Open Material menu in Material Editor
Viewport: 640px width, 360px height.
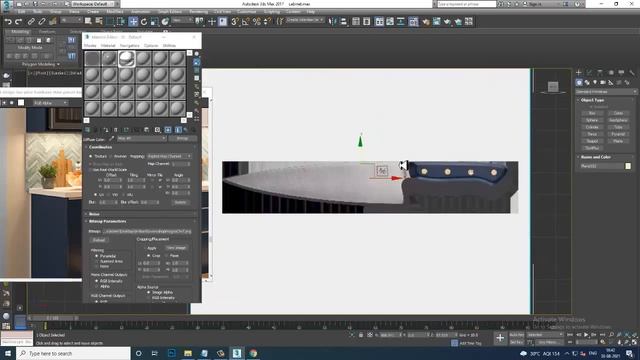coord(108,45)
